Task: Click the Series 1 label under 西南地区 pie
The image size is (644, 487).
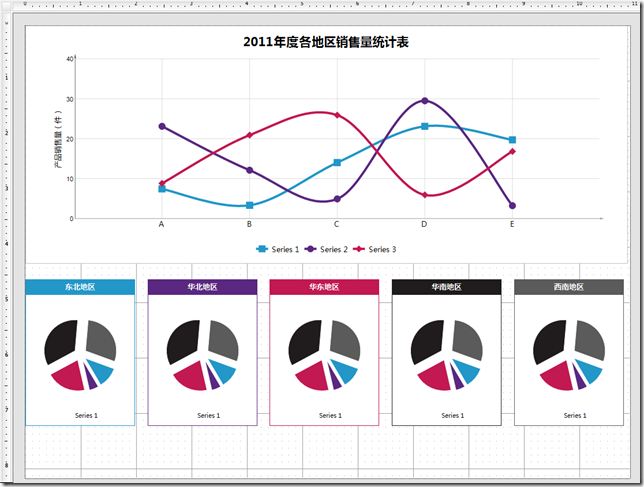Action: pos(575,416)
